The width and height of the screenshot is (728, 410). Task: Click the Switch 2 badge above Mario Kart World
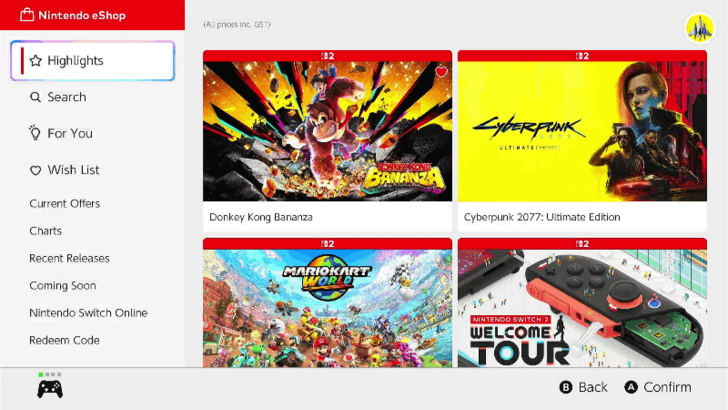[327, 244]
